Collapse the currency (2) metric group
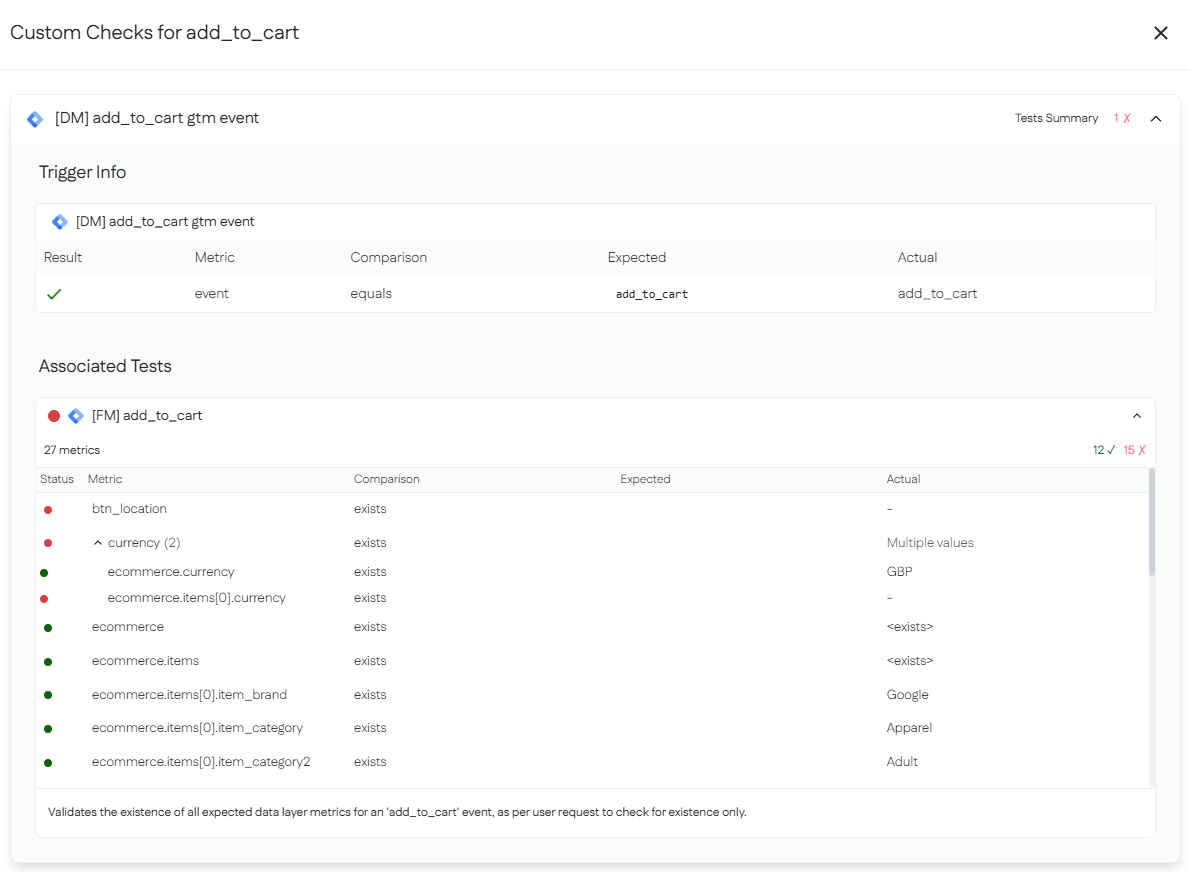This screenshot has width=1189, height=872. click(x=98, y=542)
